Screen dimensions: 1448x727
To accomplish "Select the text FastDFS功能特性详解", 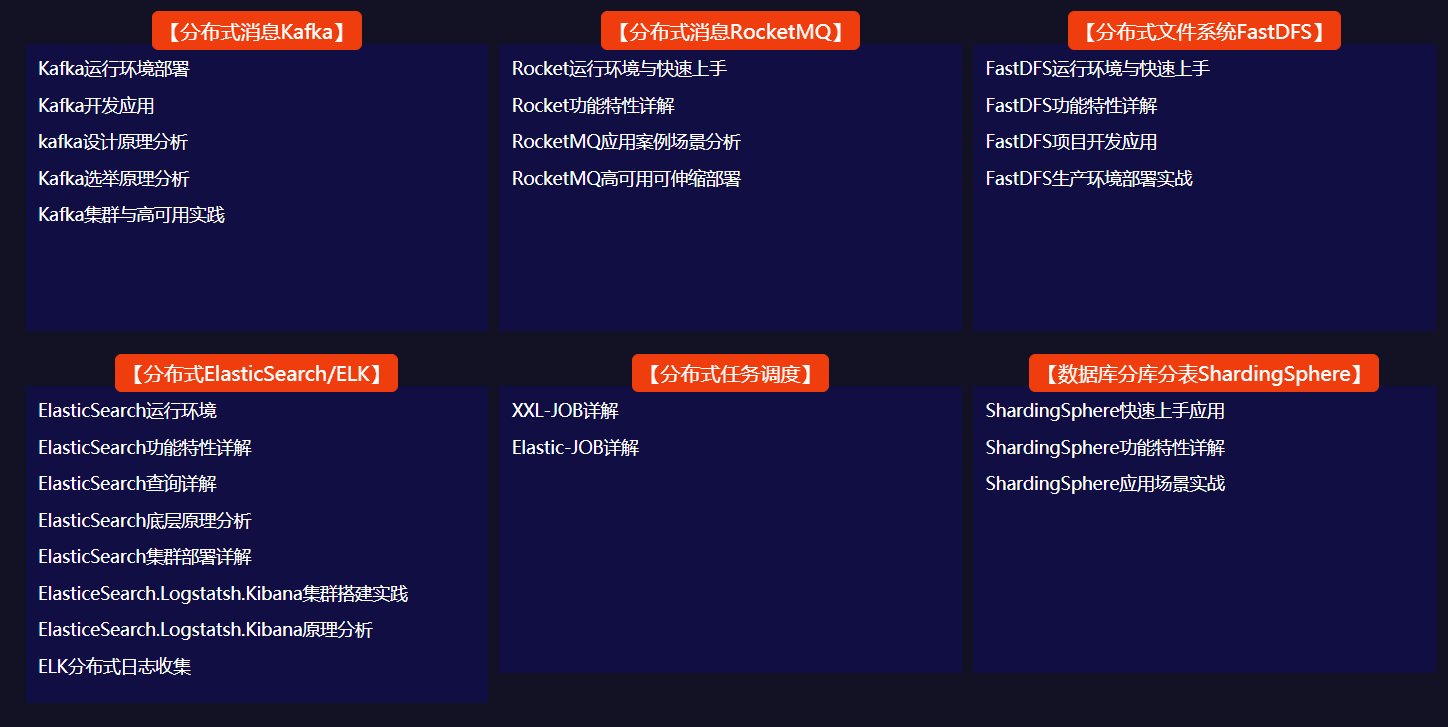I will click(x=1071, y=106).
